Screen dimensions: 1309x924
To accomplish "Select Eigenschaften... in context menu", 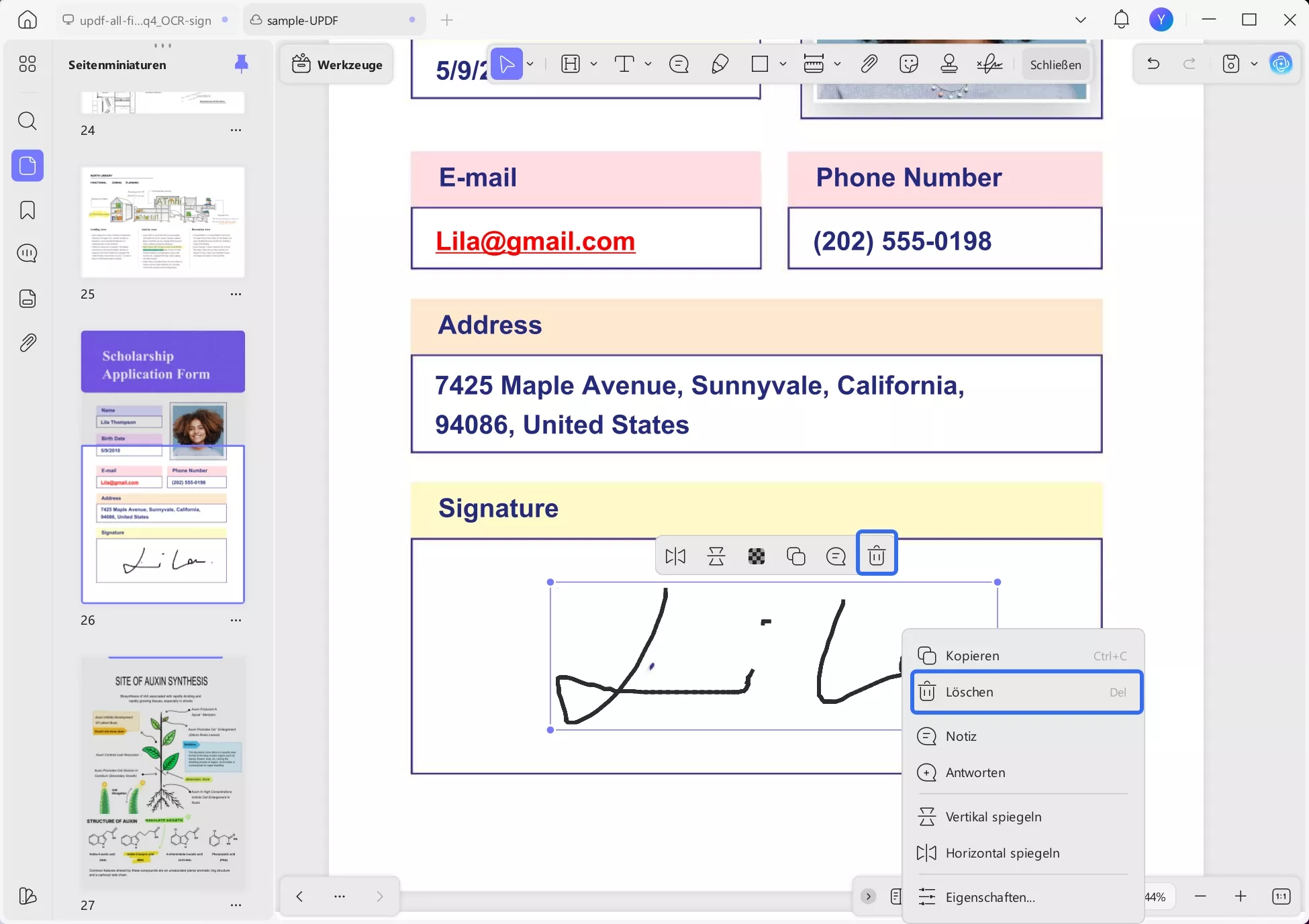I will (x=990, y=897).
